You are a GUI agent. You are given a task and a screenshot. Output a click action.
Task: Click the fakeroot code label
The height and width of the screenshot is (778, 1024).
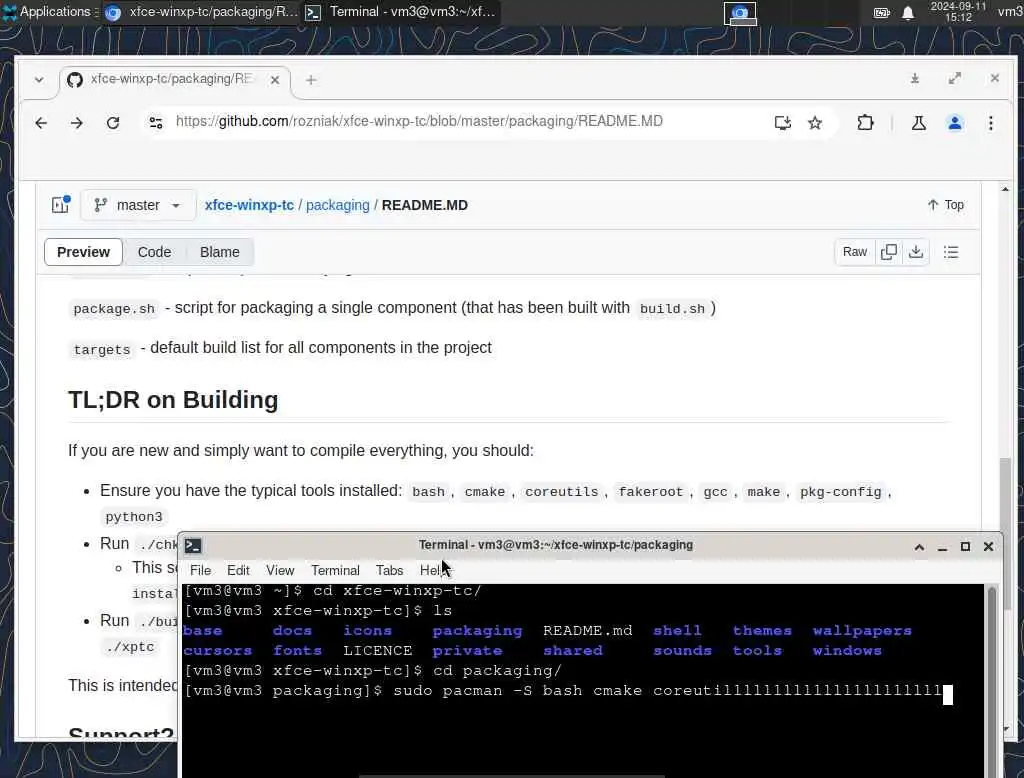coord(650,492)
